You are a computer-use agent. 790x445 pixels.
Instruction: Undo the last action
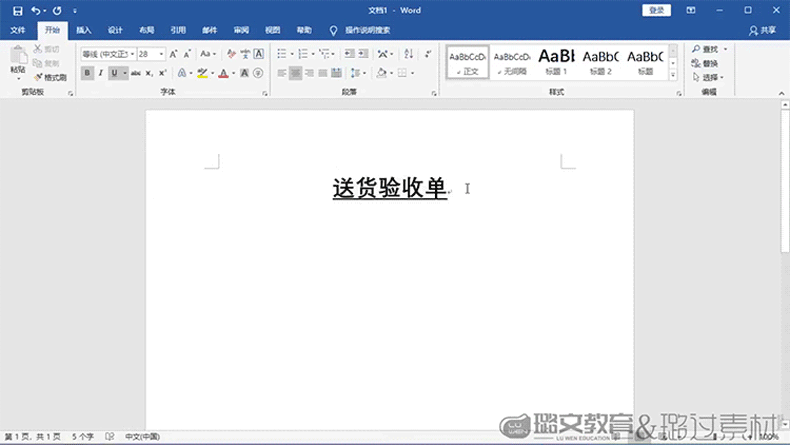pos(35,11)
